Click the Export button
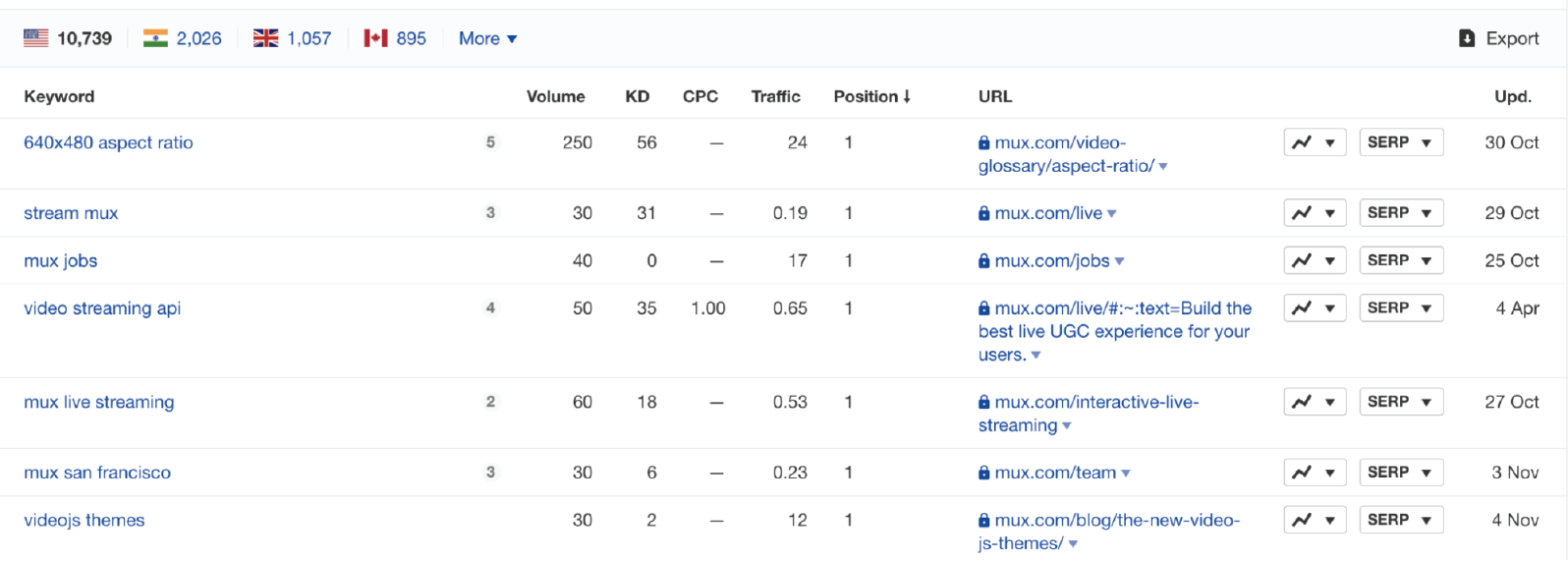Image resolution: width=1568 pixels, height=561 pixels. pos(1499,38)
